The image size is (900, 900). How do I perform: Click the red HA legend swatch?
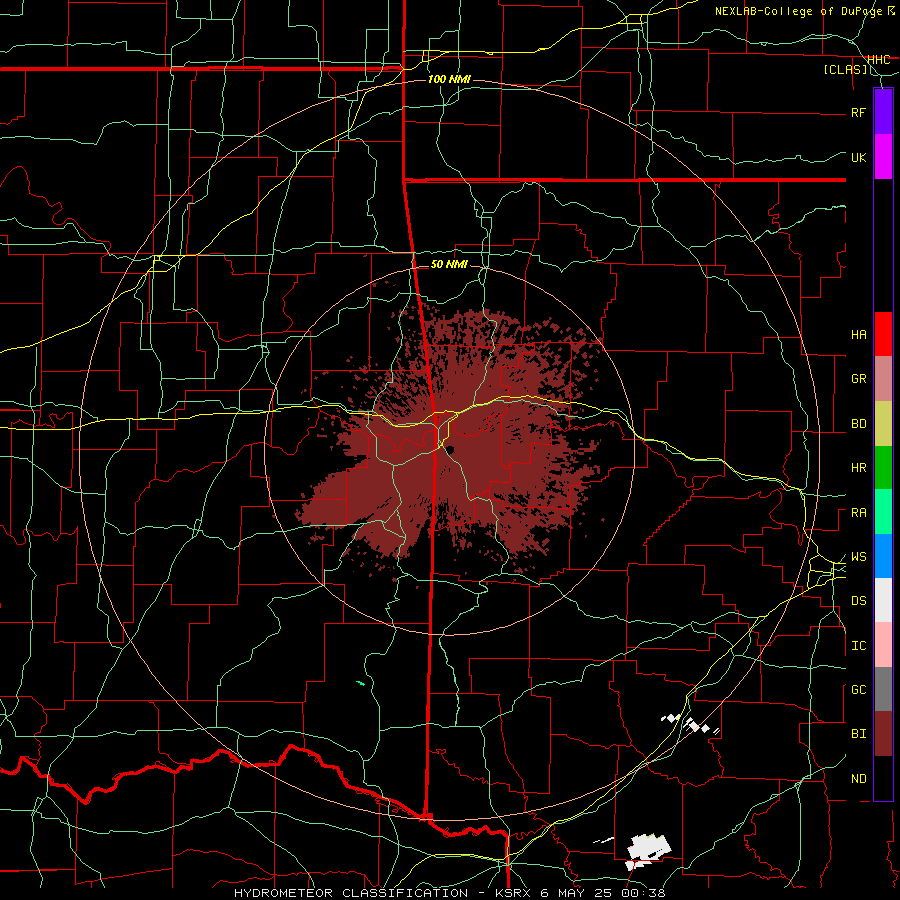click(883, 334)
